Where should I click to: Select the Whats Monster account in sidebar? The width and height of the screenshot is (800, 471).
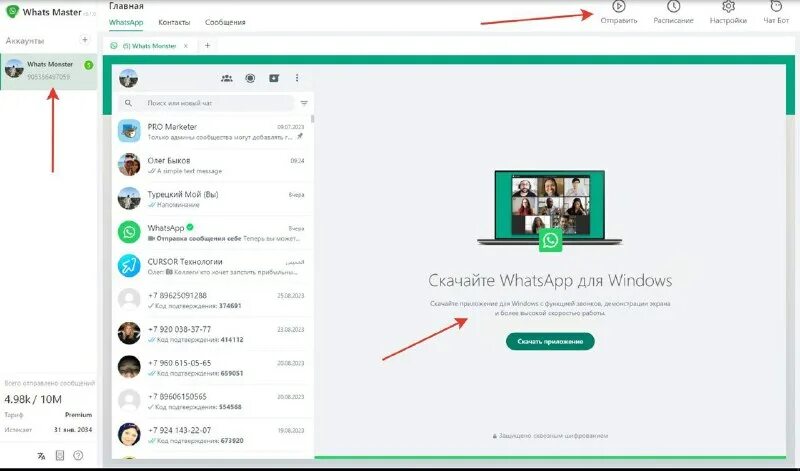48,71
